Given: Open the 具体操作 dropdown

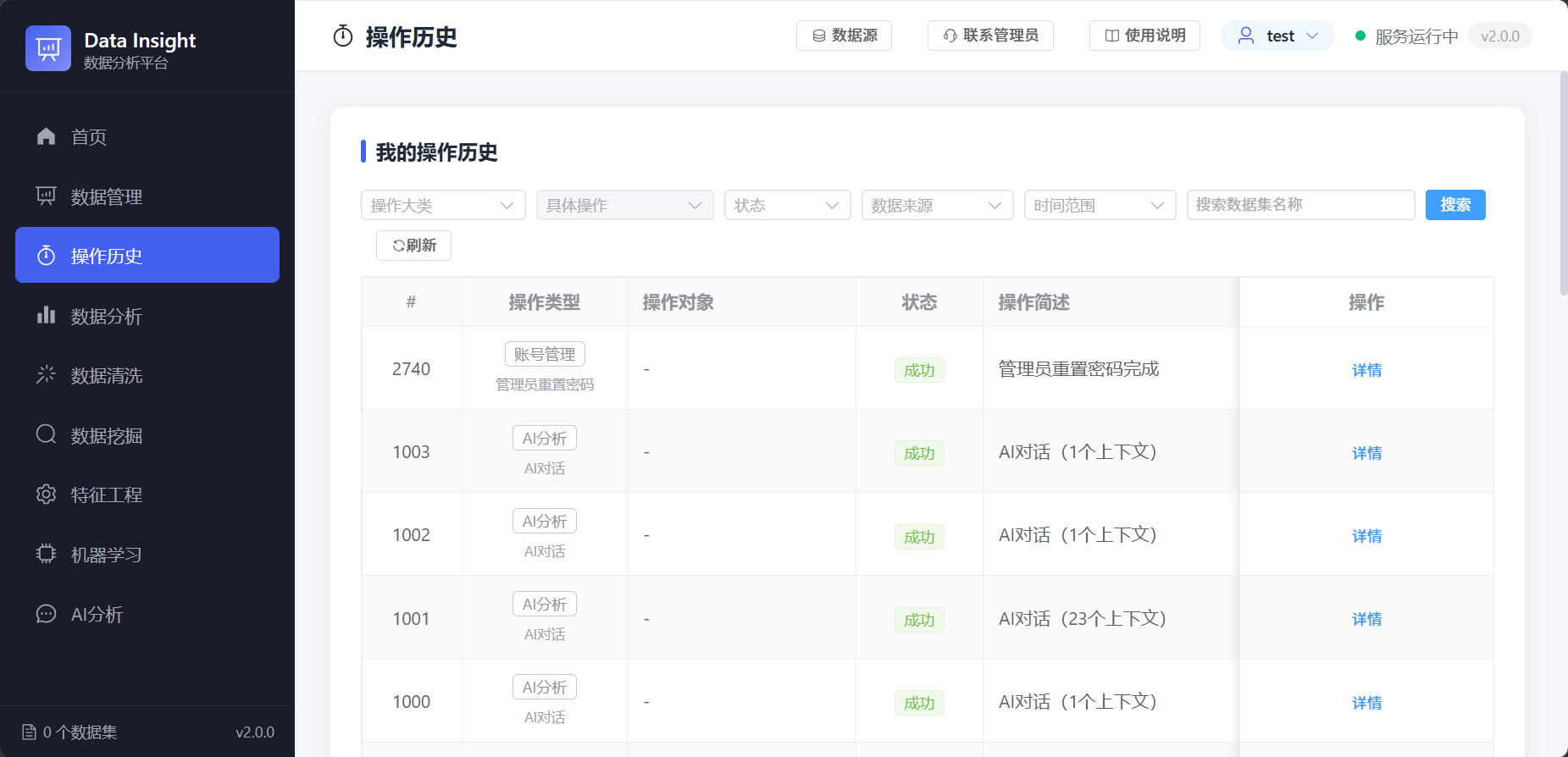Looking at the screenshot, I should (624, 205).
